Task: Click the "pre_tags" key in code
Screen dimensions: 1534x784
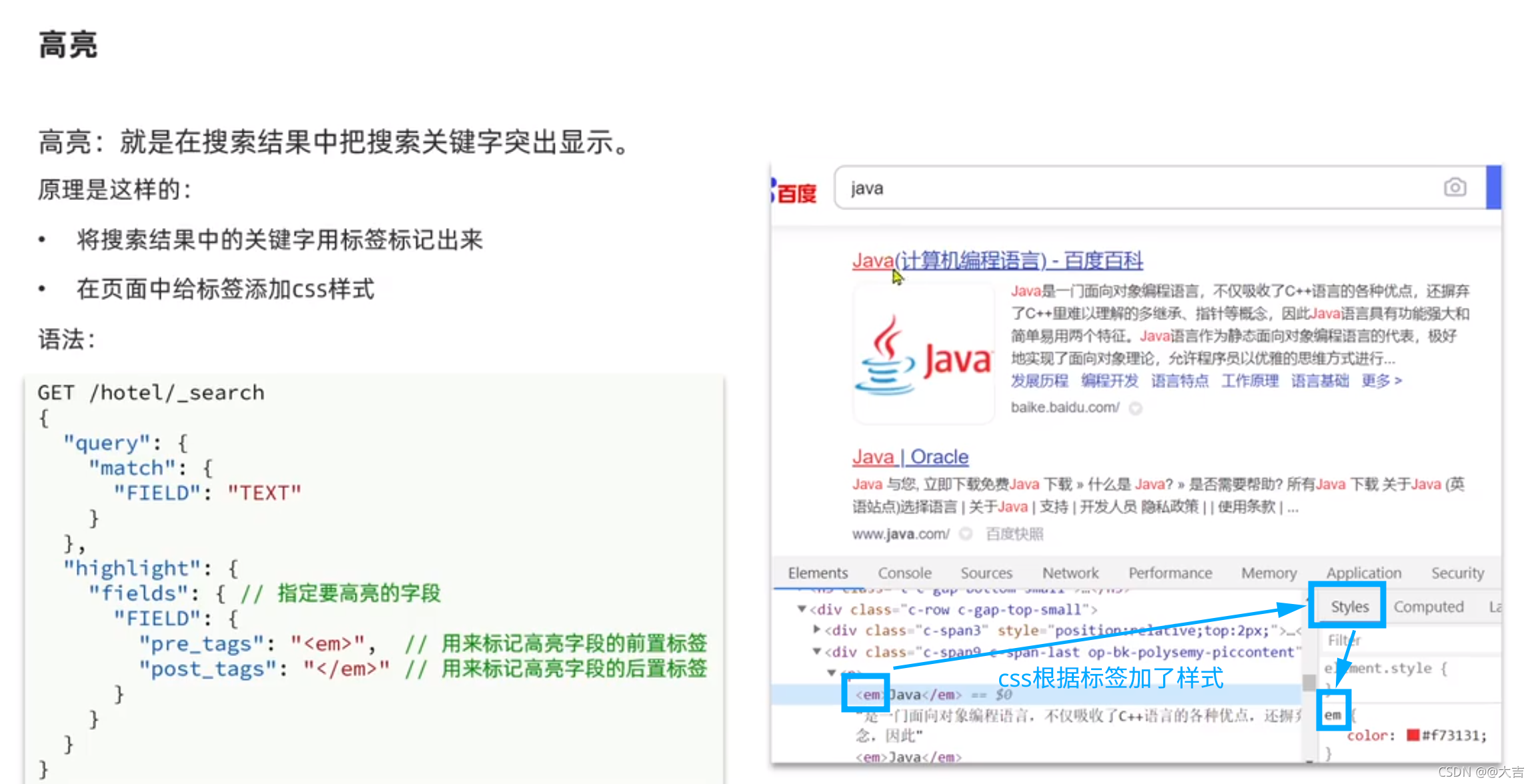Action: (201, 643)
